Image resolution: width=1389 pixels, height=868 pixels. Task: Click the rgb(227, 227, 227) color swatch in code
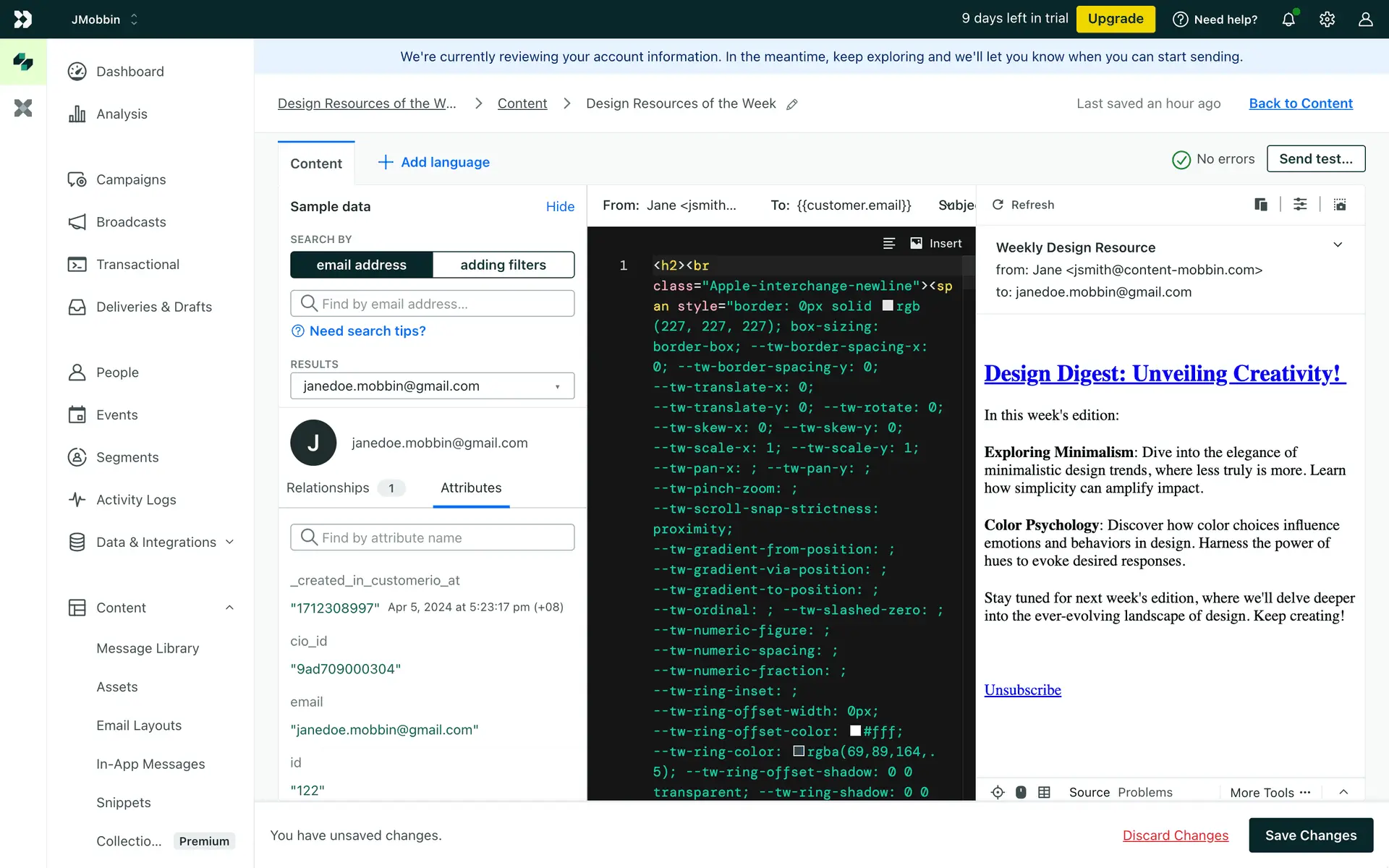click(888, 306)
